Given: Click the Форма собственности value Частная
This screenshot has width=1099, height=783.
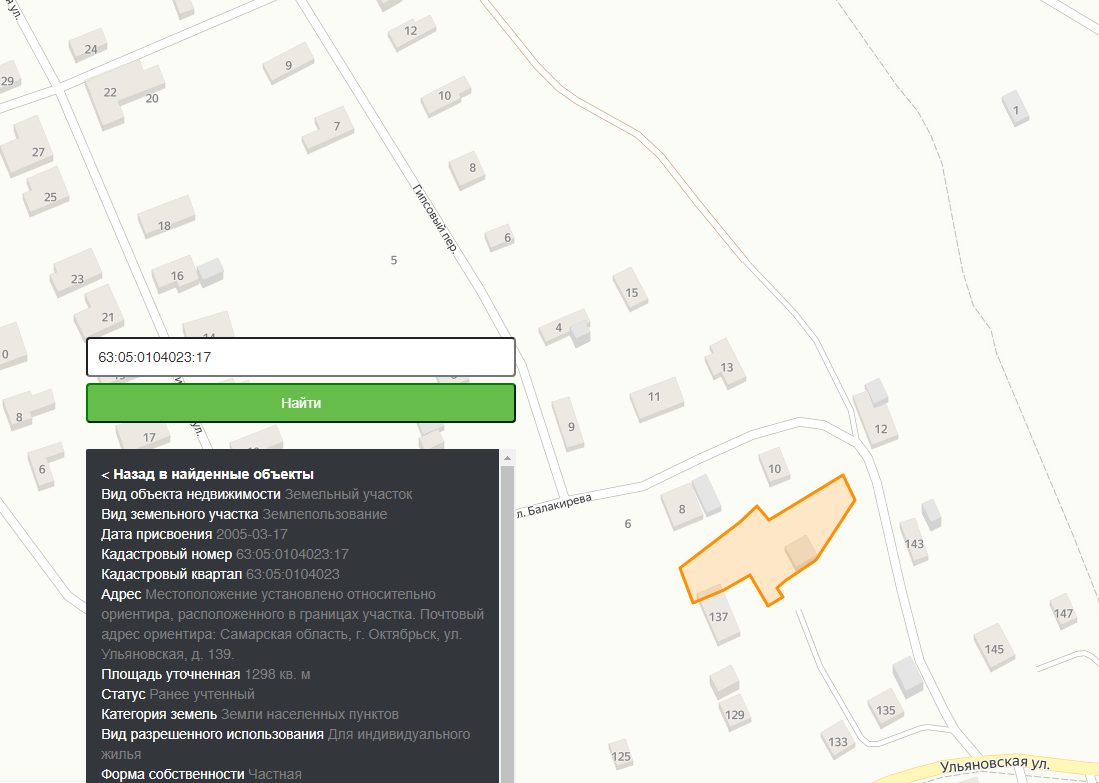Looking at the screenshot, I should pyautogui.click(x=275, y=775).
